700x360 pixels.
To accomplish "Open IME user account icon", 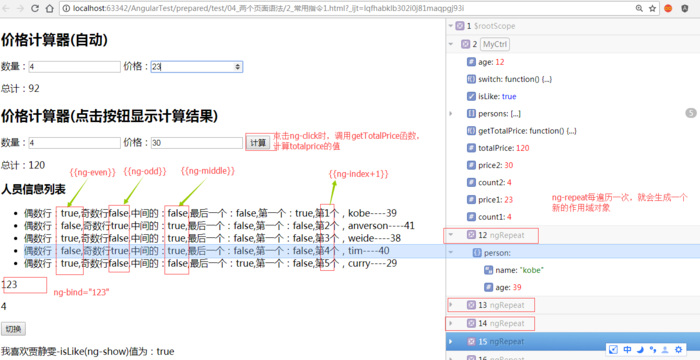I will [x=666, y=349].
